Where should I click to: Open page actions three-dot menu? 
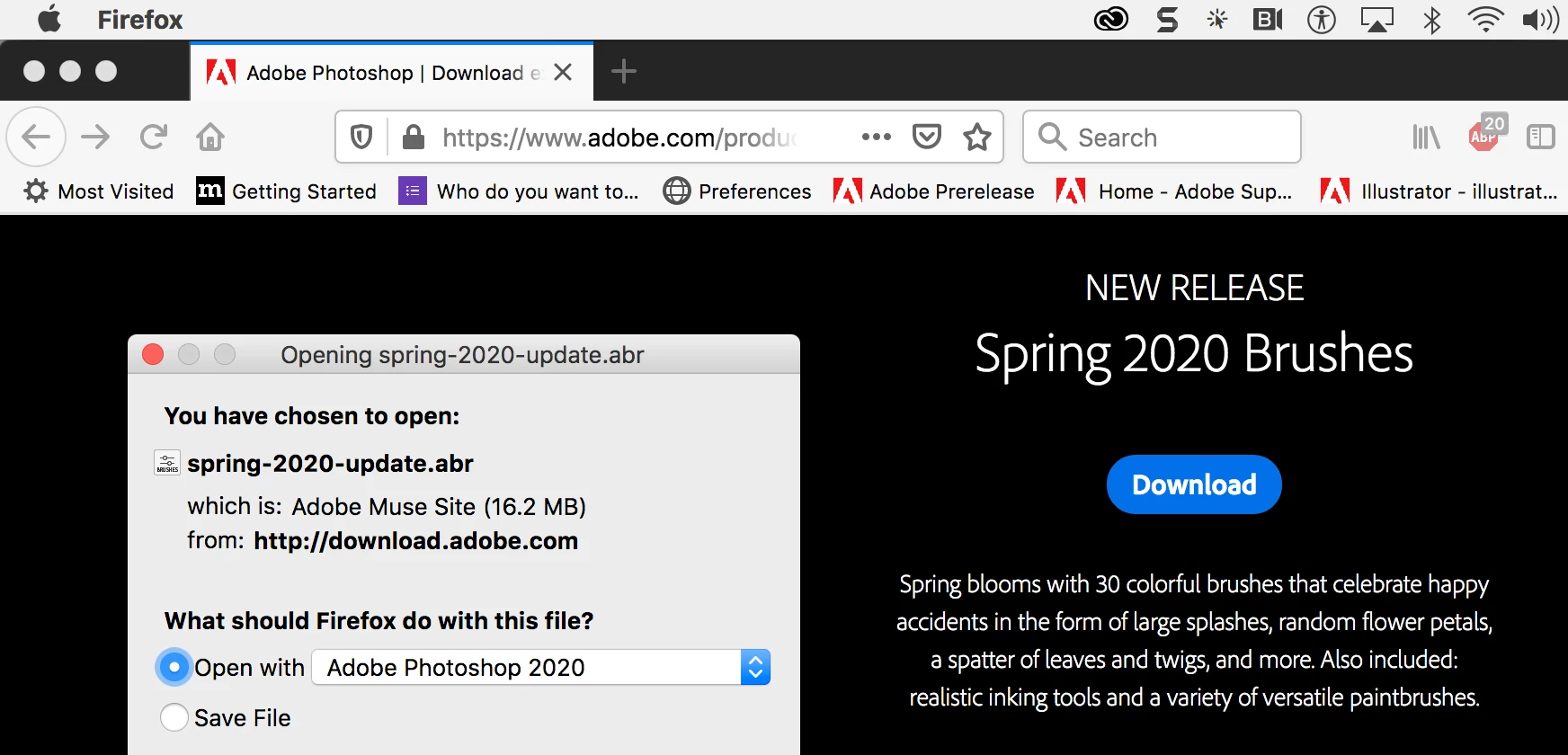click(x=876, y=137)
